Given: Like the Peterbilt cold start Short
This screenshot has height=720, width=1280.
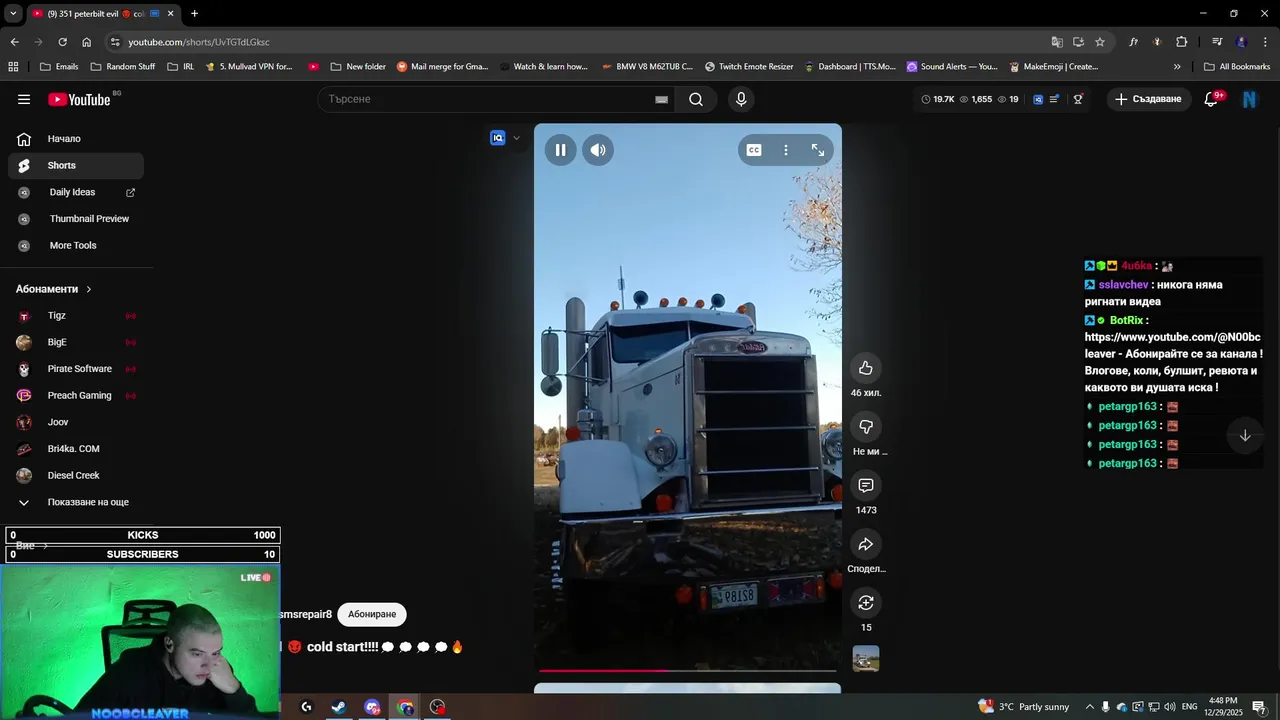Looking at the screenshot, I should tap(866, 368).
